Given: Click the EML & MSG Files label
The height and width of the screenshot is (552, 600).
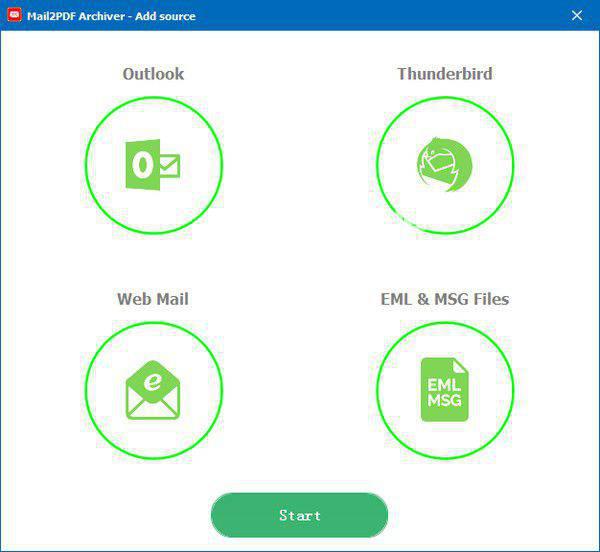Looking at the screenshot, I should coord(445,299).
